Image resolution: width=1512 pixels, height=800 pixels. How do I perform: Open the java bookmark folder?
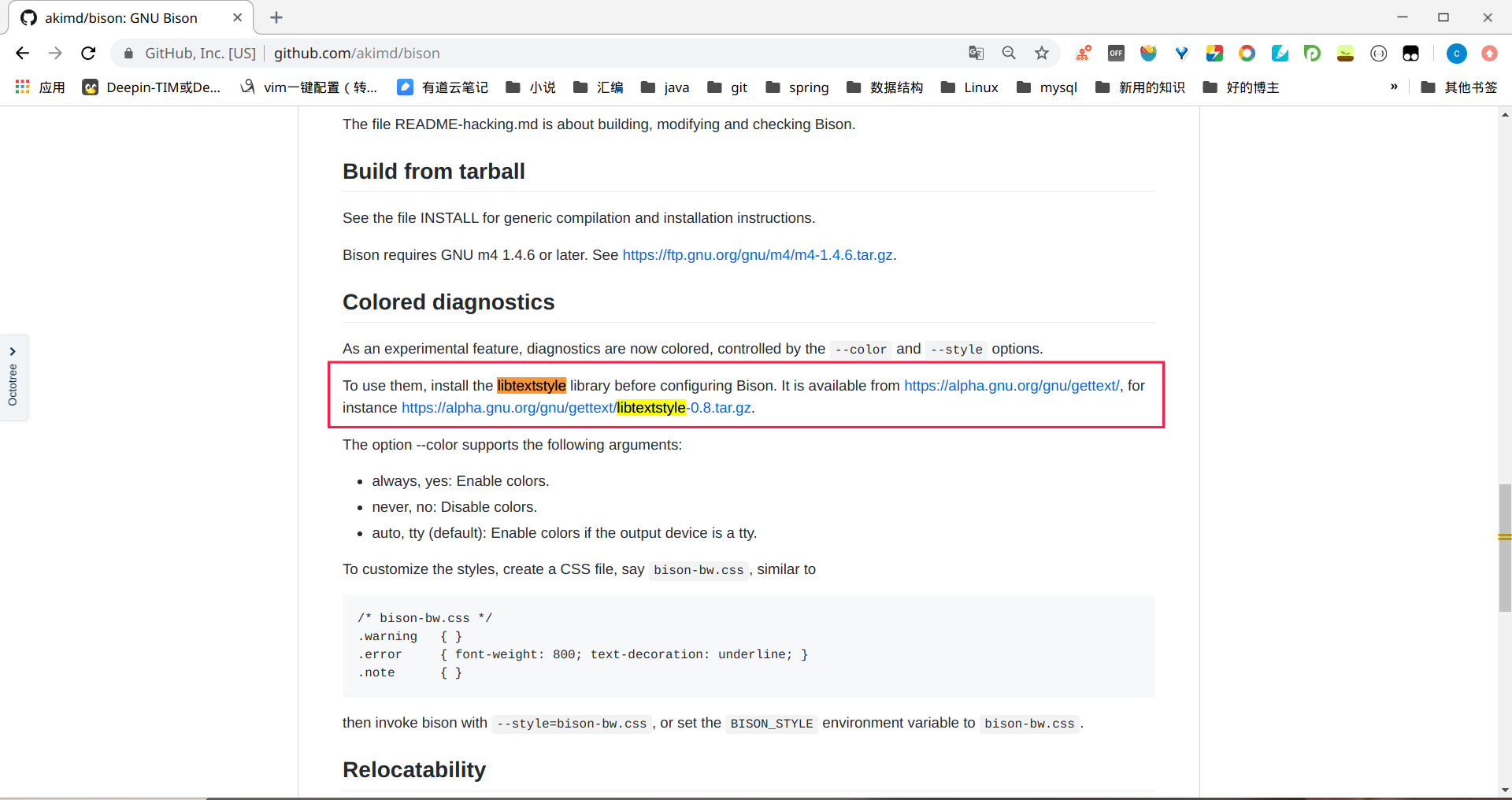click(665, 87)
